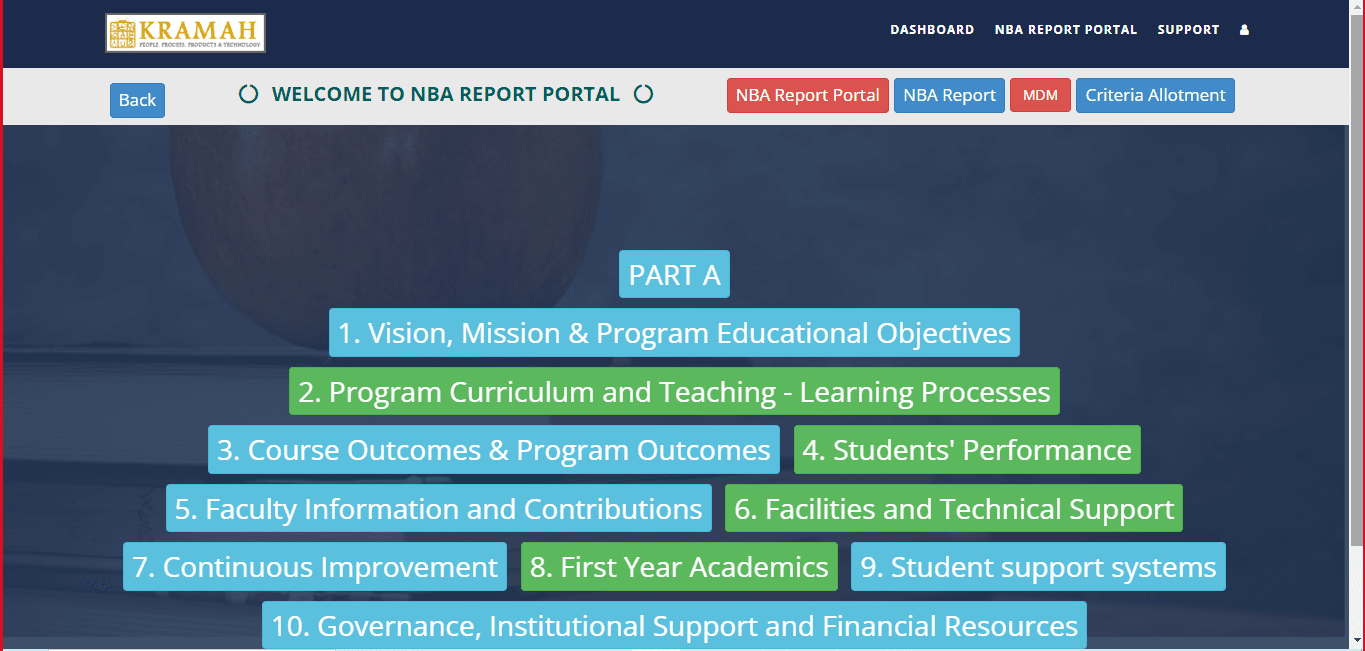The image size is (1365, 651).
Task: Select NBA Report Portal in top navigation
Action: click(1065, 30)
